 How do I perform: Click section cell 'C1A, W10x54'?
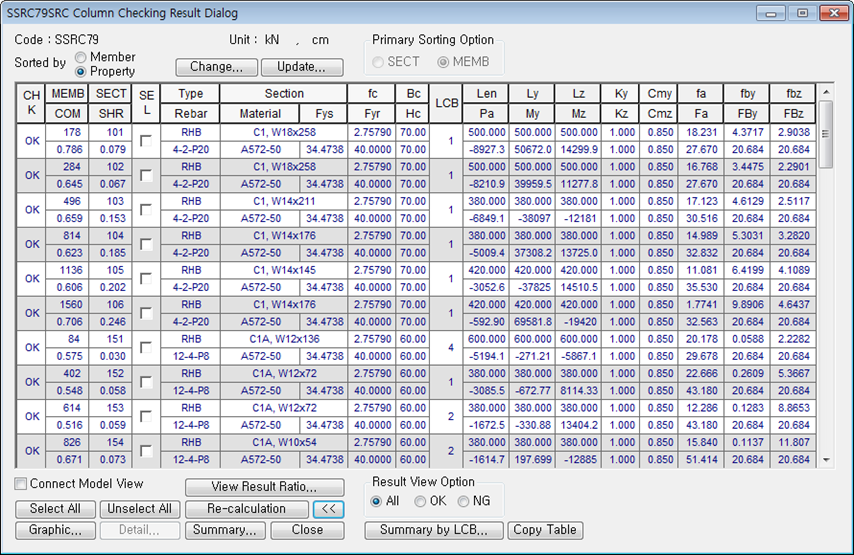pyautogui.click(x=284, y=442)
